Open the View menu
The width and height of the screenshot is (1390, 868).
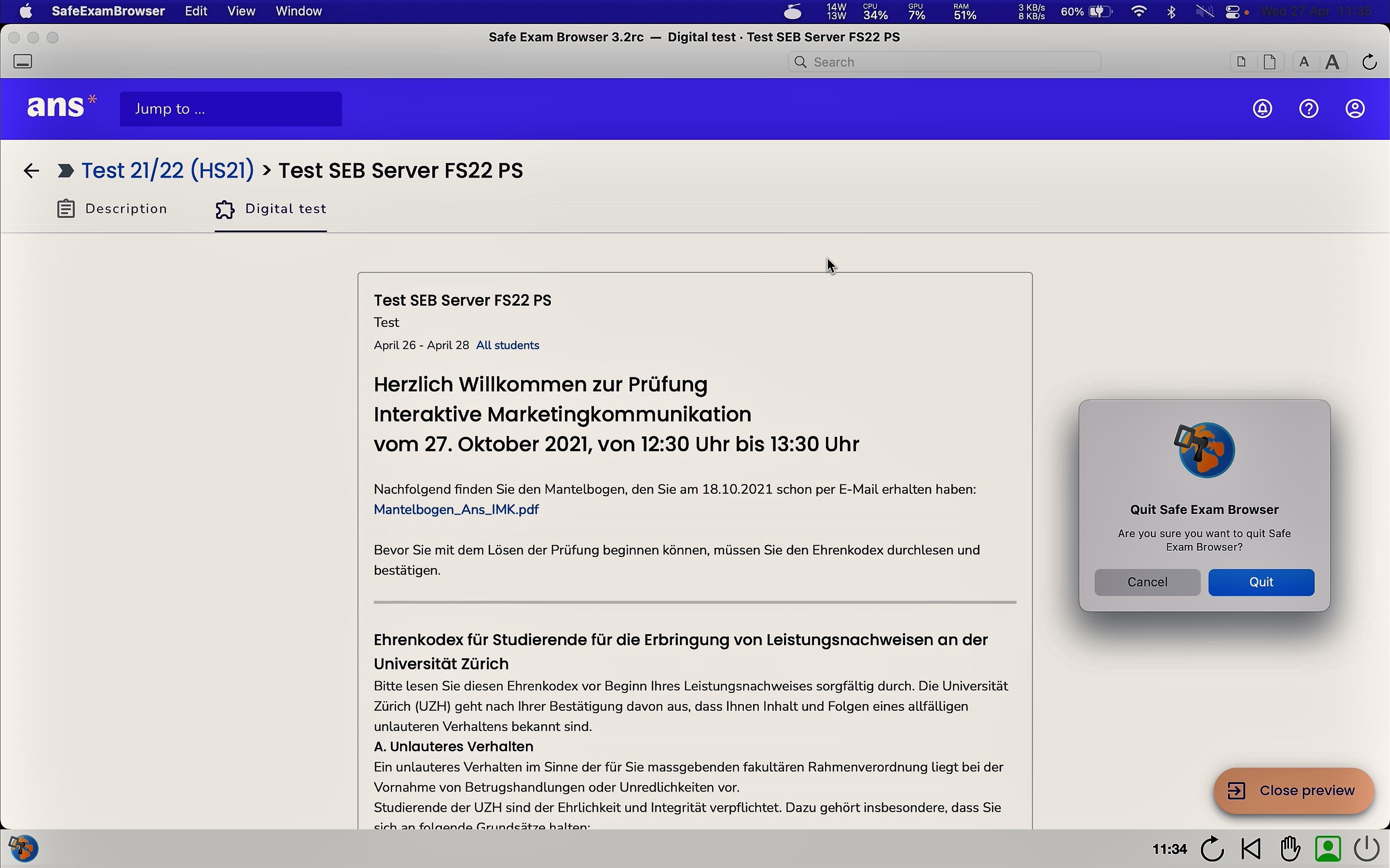[x=241, y=12]
